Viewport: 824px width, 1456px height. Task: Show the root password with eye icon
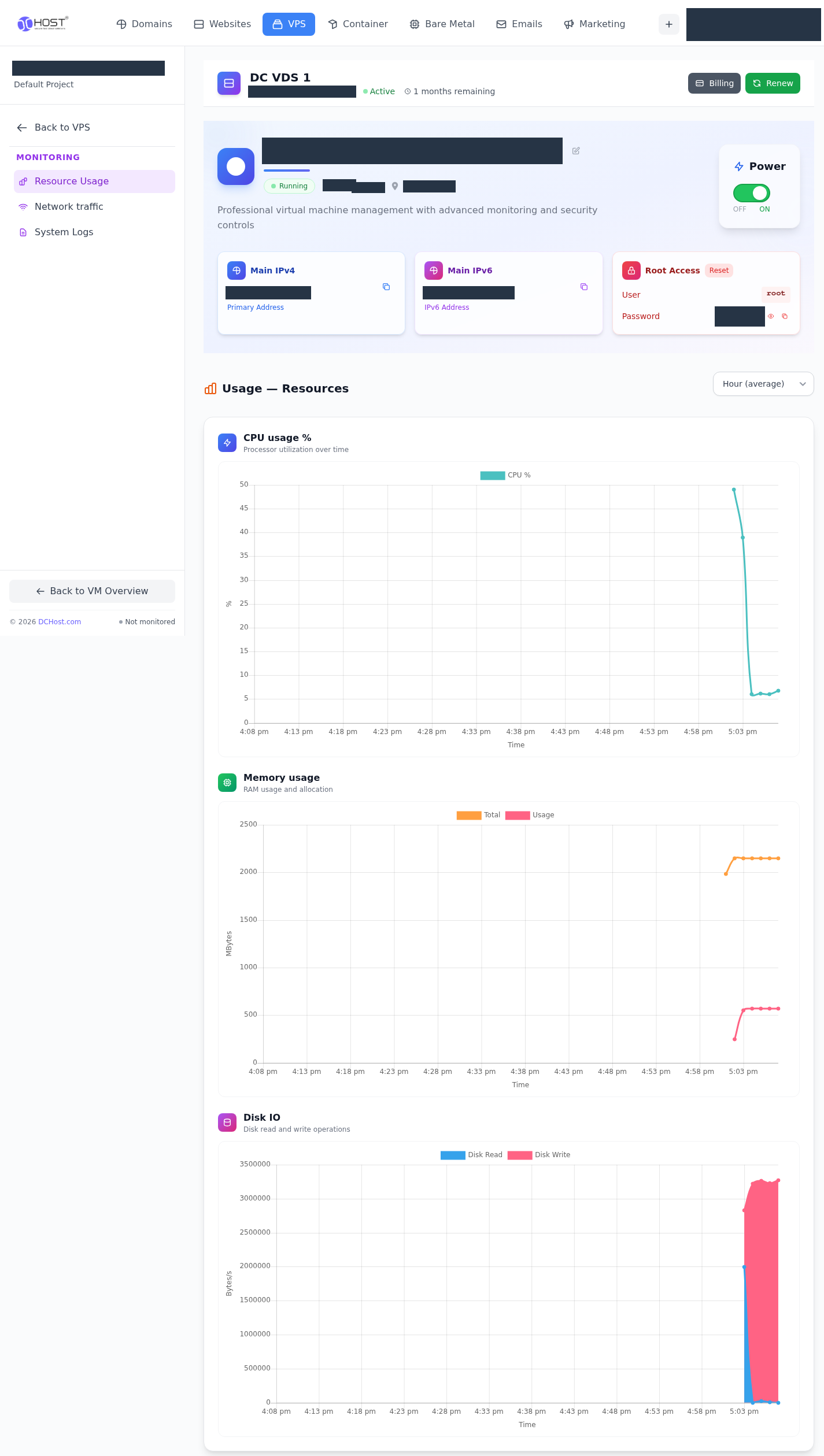pos(771,316)
